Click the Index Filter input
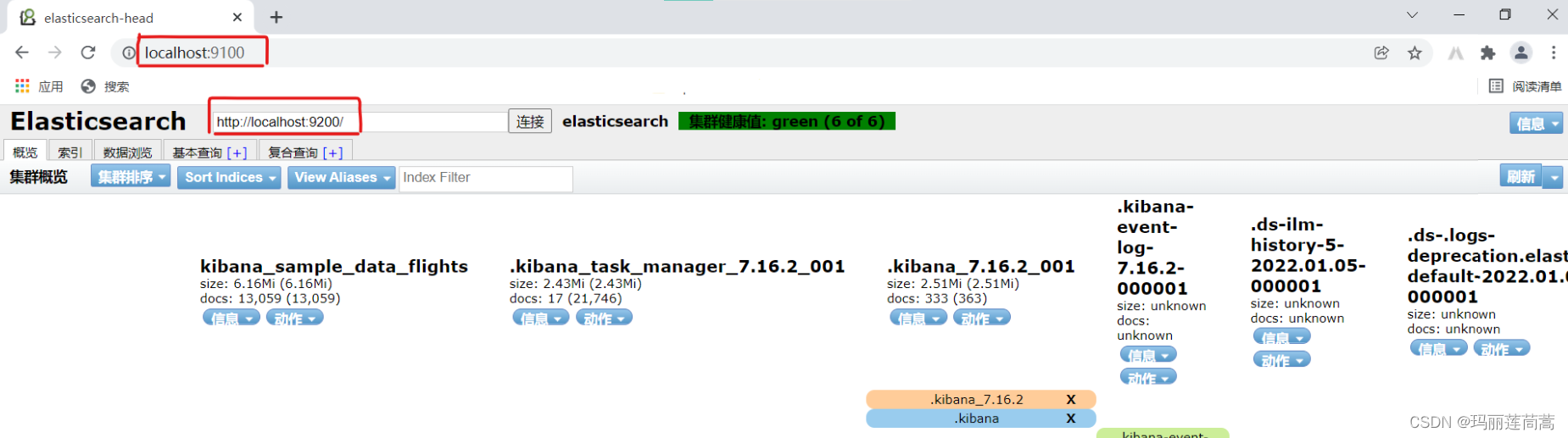The height and width of the screenshot is (438, 1568). 486,178
